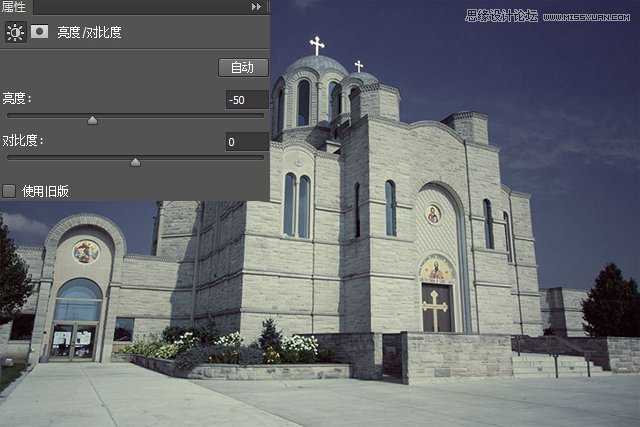Click the 亮度 brightness slider handle
640x427 pixels.
tap(93, 120)
